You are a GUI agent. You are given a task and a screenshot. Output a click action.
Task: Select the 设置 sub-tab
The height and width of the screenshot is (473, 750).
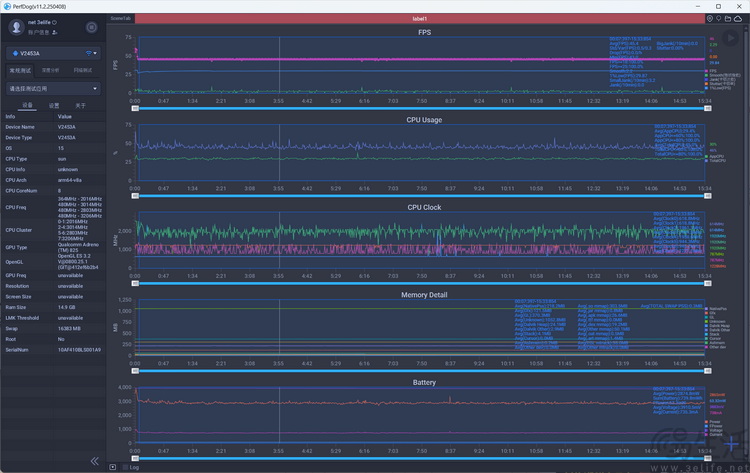[x=54, y=105]
